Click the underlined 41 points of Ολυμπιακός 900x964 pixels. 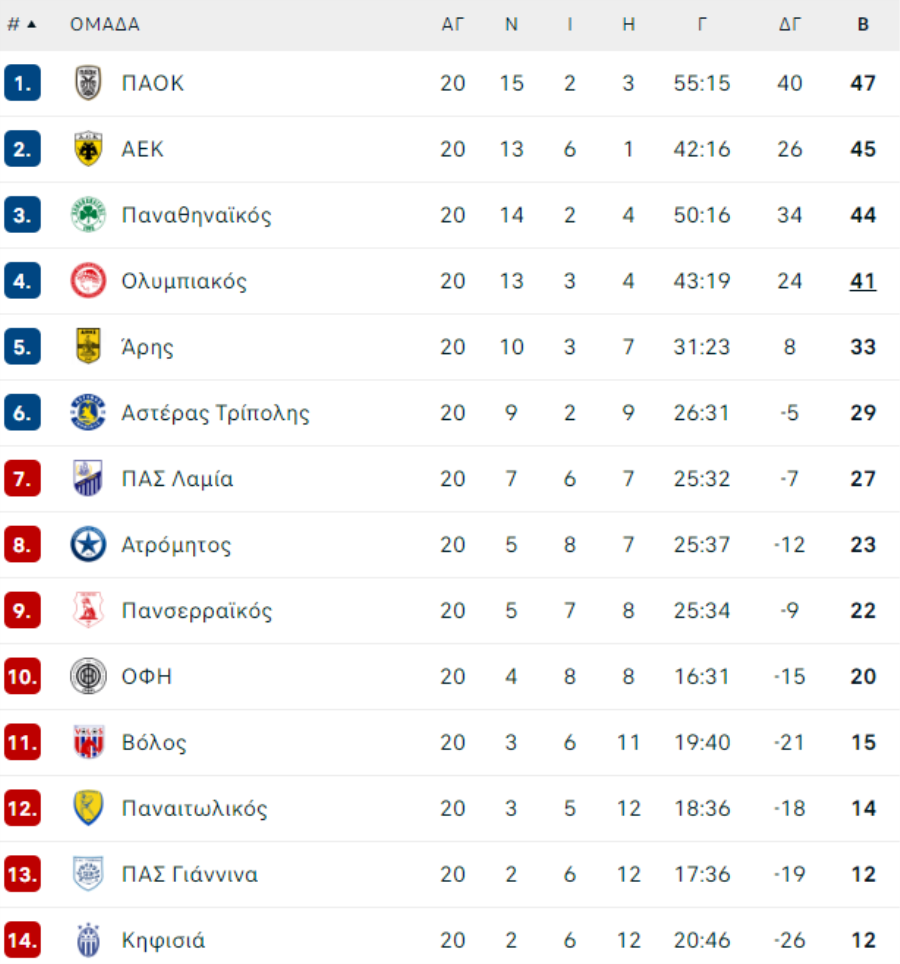[863, 281]
